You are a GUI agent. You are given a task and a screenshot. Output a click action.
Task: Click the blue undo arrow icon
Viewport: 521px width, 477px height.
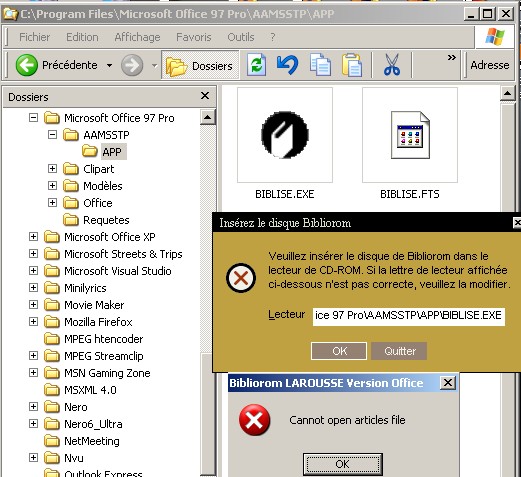pos(287,65)
